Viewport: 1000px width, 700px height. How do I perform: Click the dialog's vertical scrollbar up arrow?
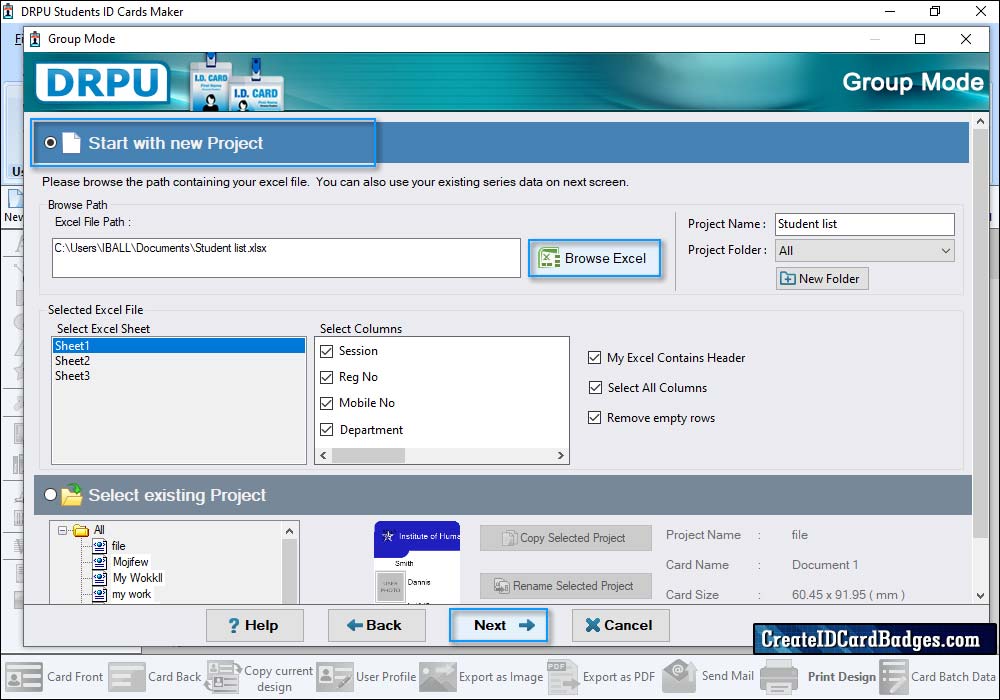[980, 121]
